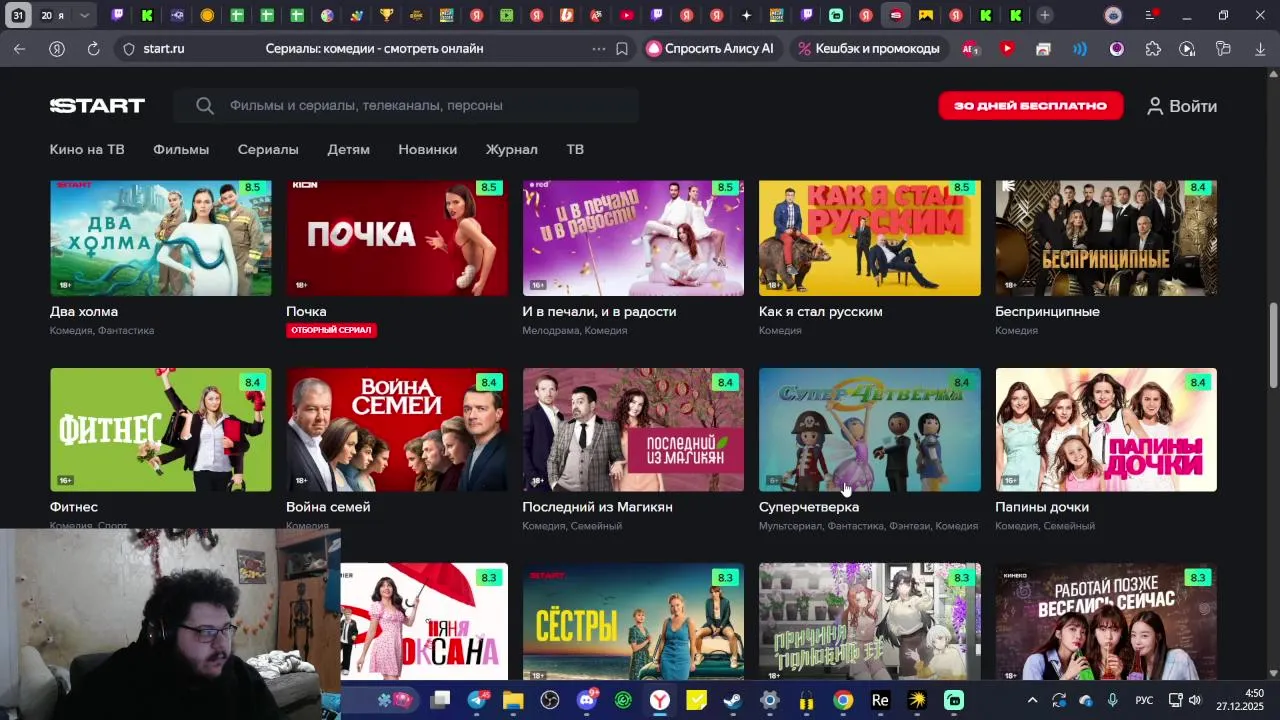
Task: Open OBS Studio from the taskbar
Action: coord(550,700)
